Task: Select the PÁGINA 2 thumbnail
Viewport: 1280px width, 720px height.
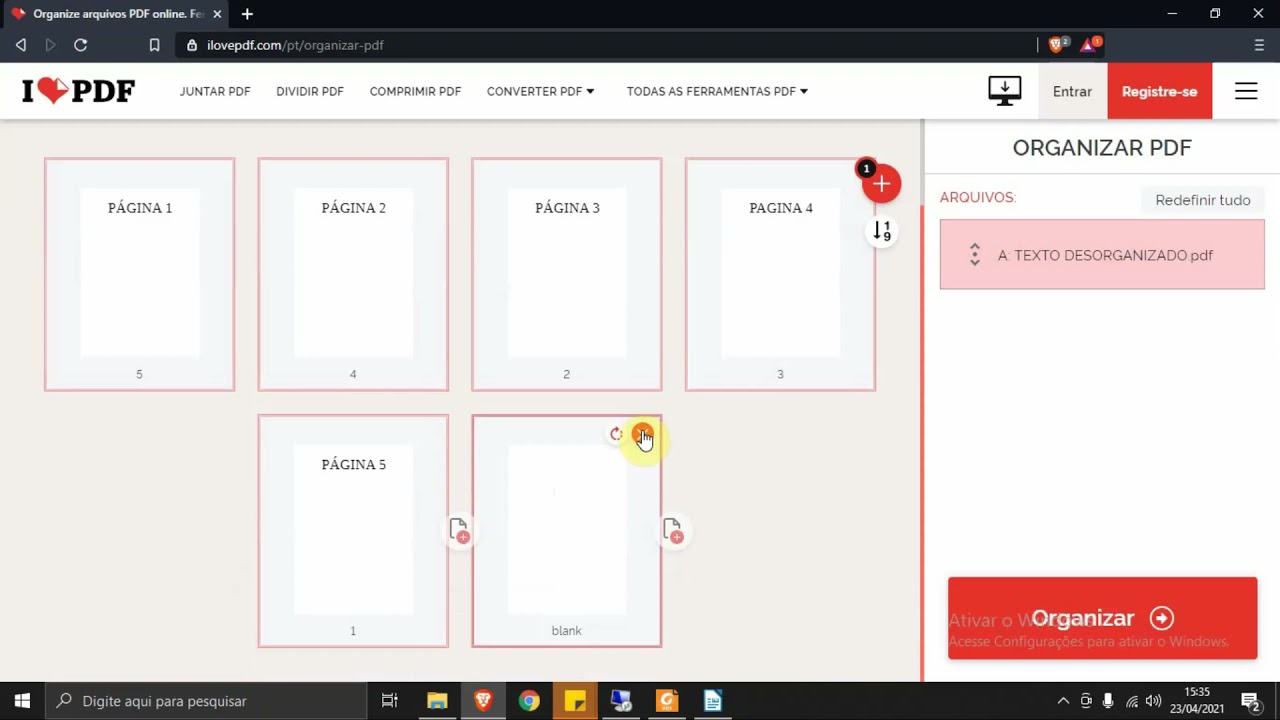Action: point(353,274)
